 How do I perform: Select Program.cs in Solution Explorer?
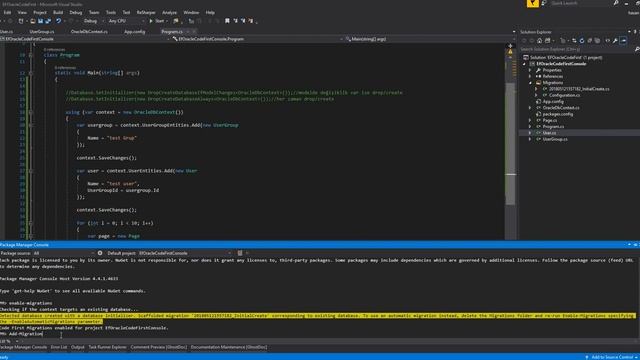[553, 127]
